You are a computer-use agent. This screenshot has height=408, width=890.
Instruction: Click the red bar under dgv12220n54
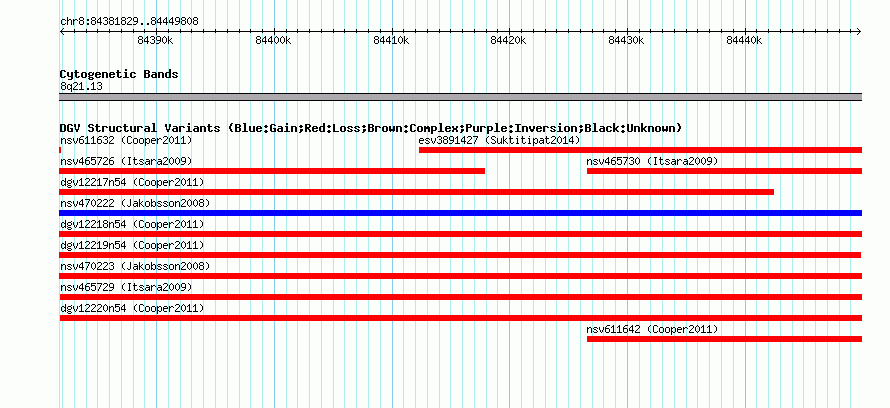tap(460, 318)
